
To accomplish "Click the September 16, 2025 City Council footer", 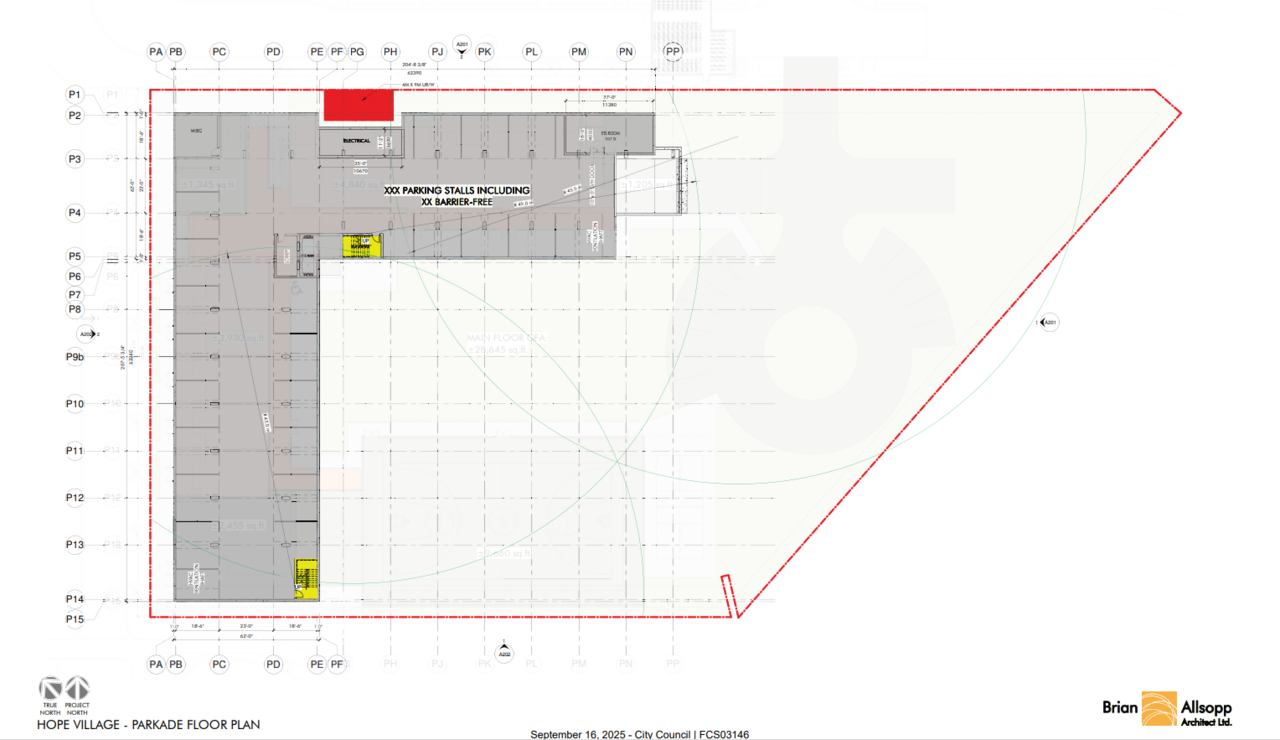I will pos(639,734).
